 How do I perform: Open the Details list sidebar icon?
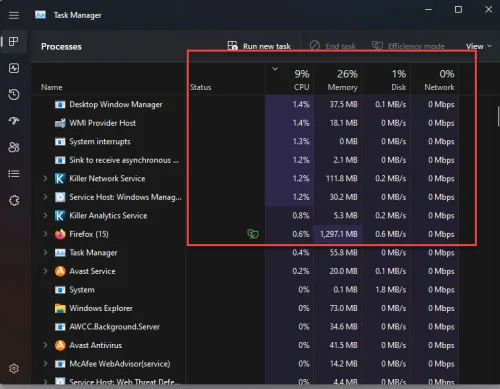pyautogui.click(x=14, y=174)
